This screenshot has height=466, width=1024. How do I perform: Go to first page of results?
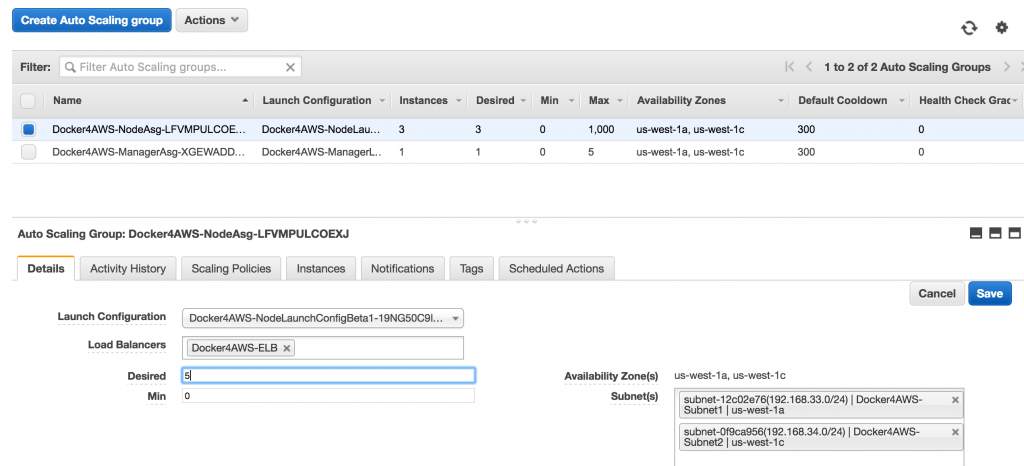click(790, 67)
